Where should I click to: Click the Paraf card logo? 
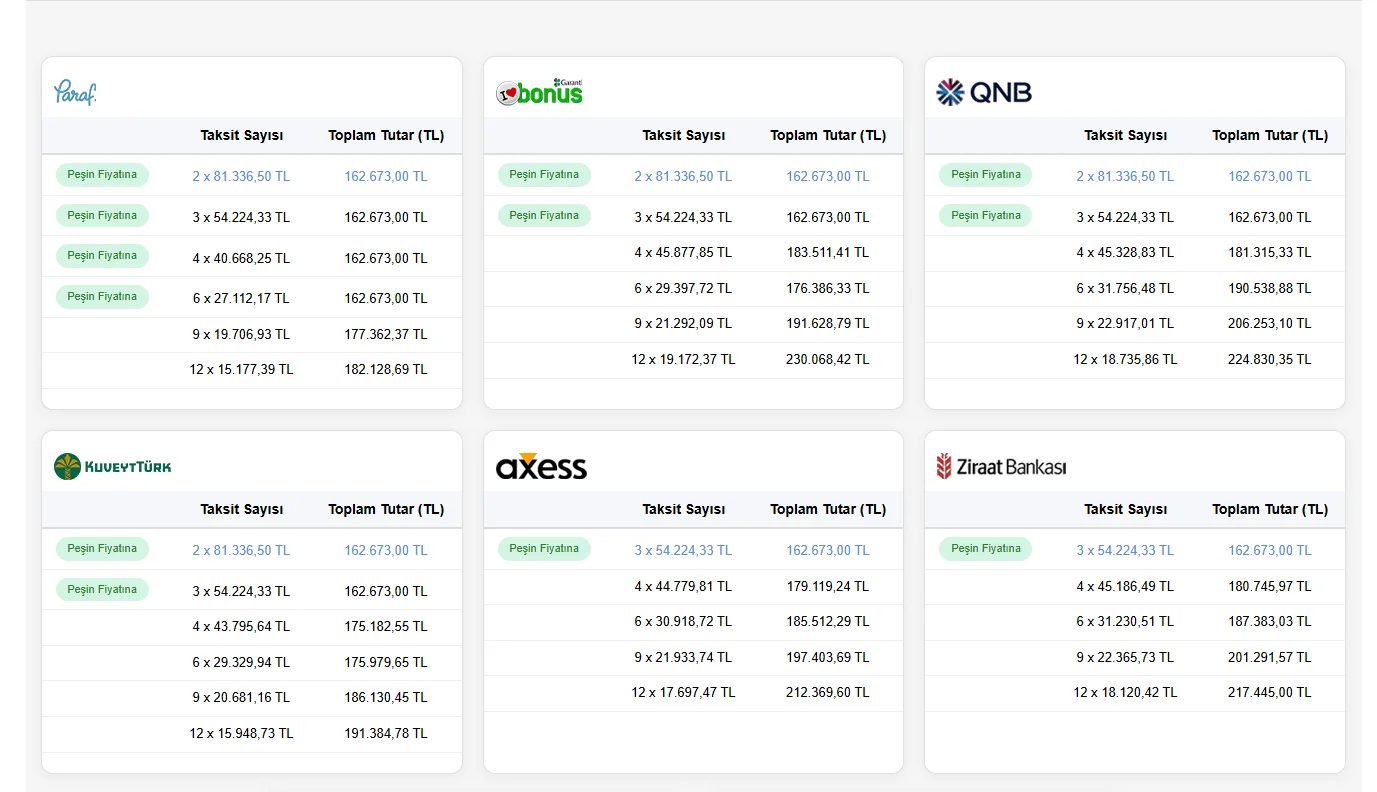[x=75, y=93]
